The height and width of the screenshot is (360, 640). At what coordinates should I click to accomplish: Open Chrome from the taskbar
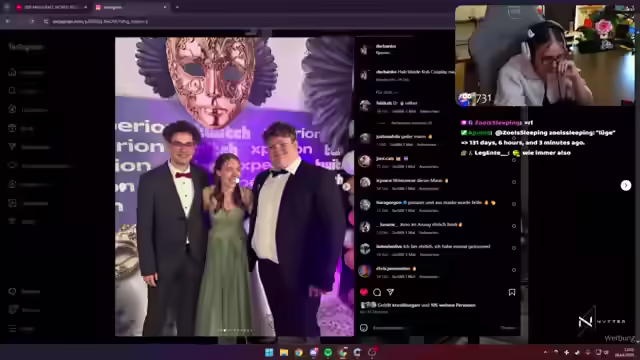(x=299, y=352)
